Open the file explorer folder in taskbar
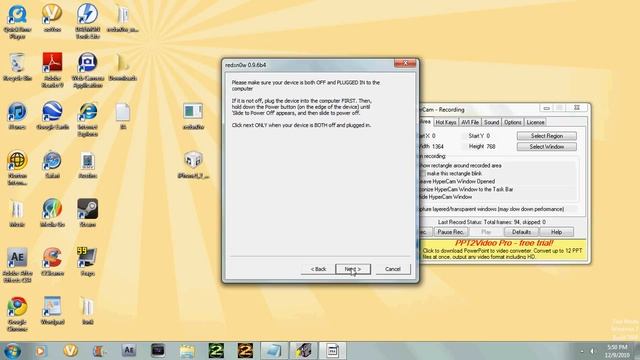Screen dimensions: 640x360 (187, 351)
